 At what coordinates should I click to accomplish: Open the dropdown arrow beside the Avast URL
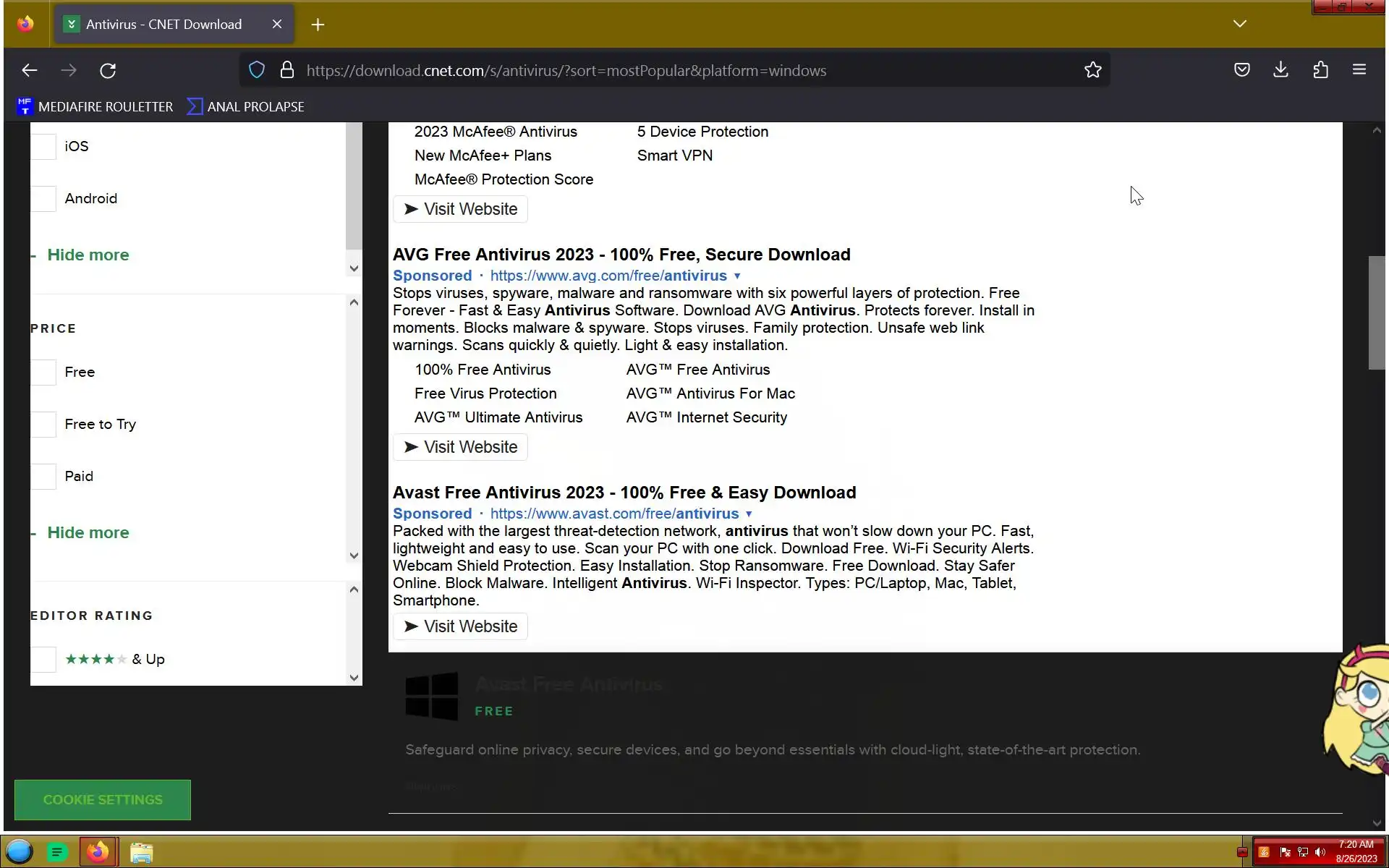tap(749, 514)
